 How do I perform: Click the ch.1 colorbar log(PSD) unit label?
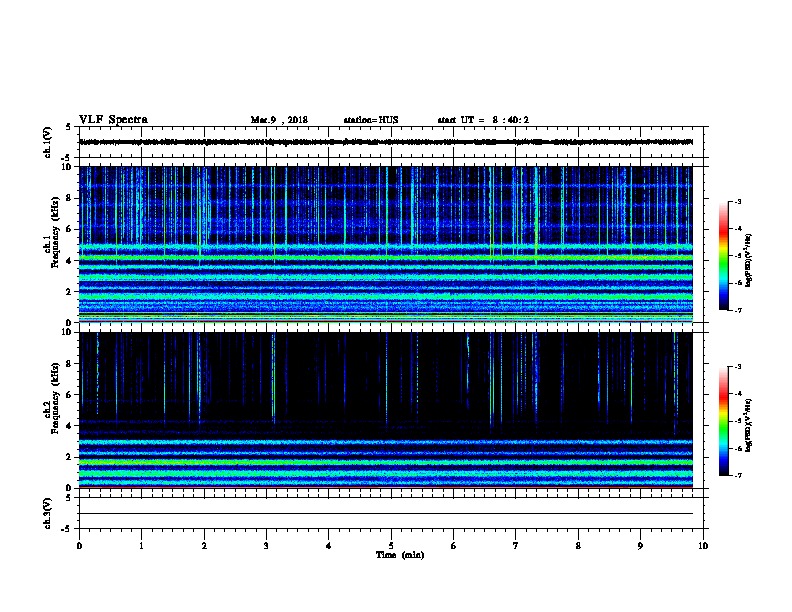[x=749, y=261]
